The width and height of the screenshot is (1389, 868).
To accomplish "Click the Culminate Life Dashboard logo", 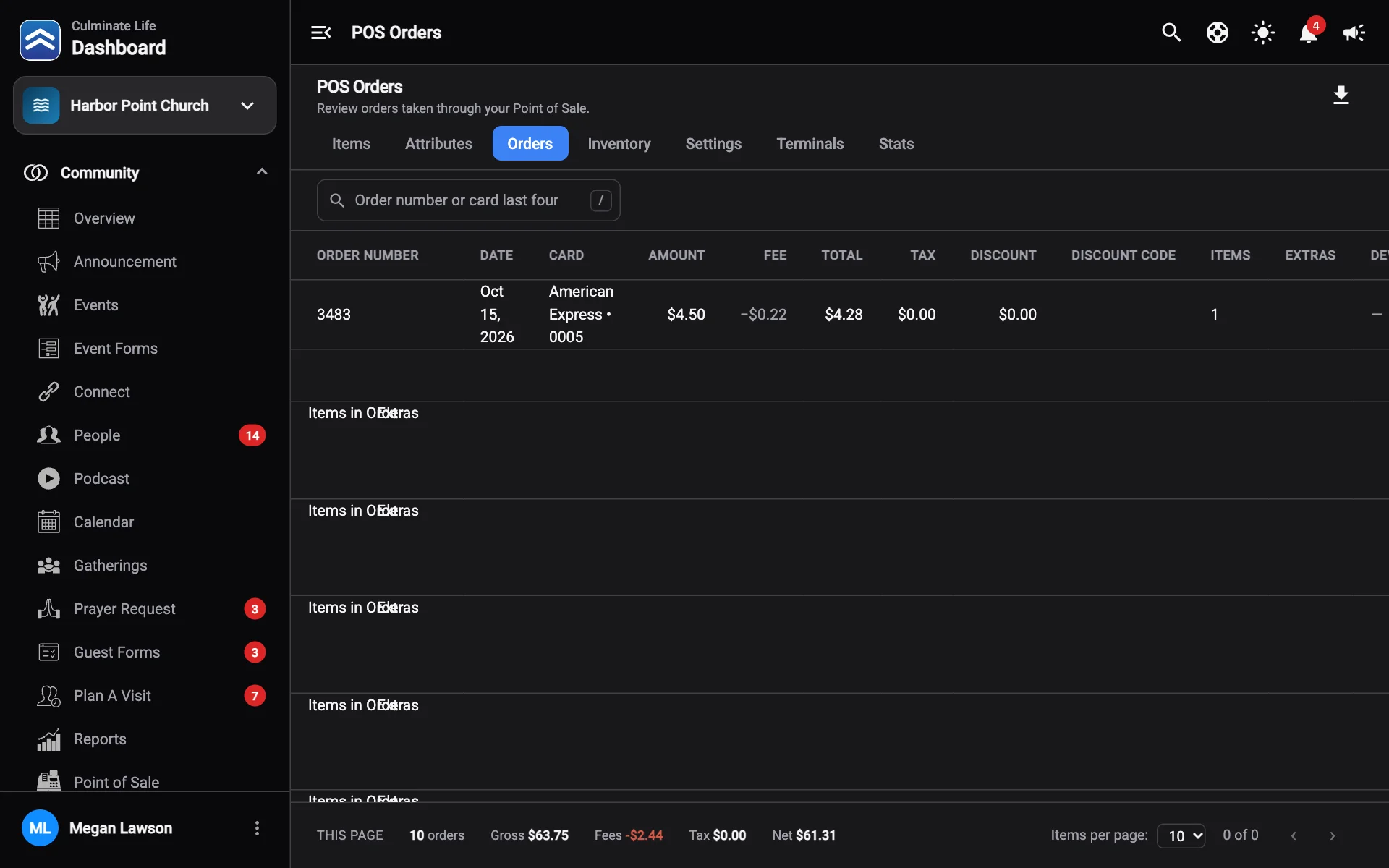I will (x=40, y=40).
